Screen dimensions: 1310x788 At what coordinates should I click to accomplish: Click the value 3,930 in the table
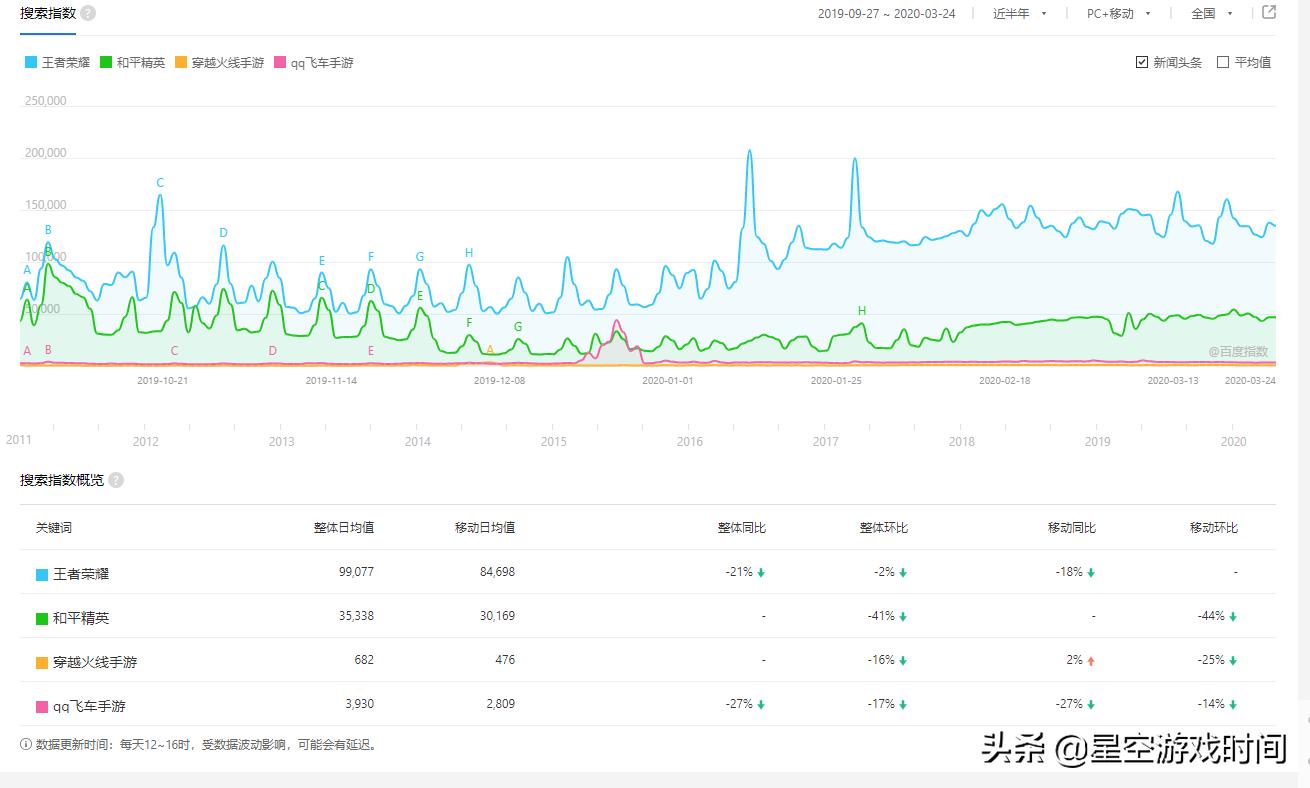(359, 704)
